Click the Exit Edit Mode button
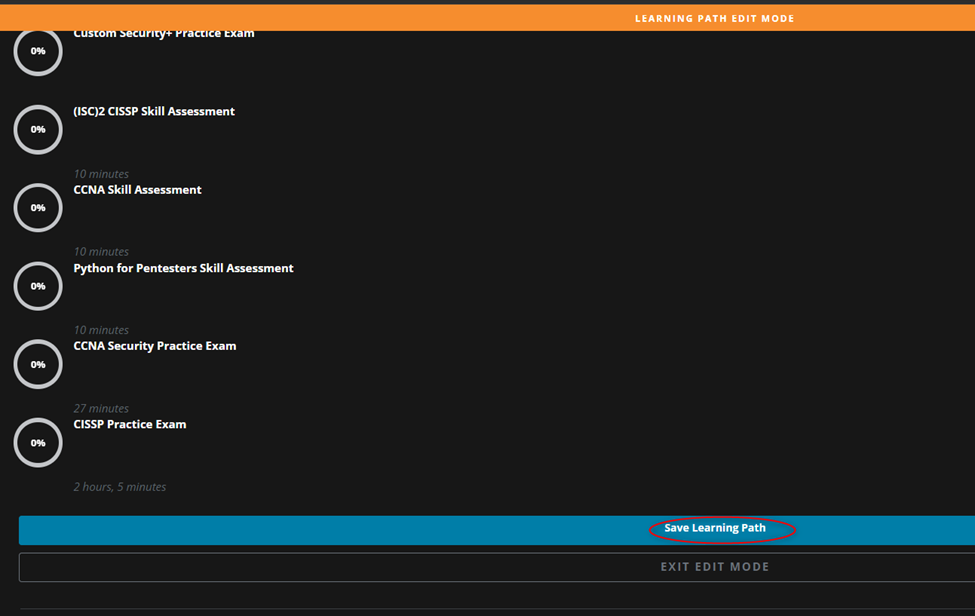Viewport: 975px width, 616px height. click(x=714, y=566)
